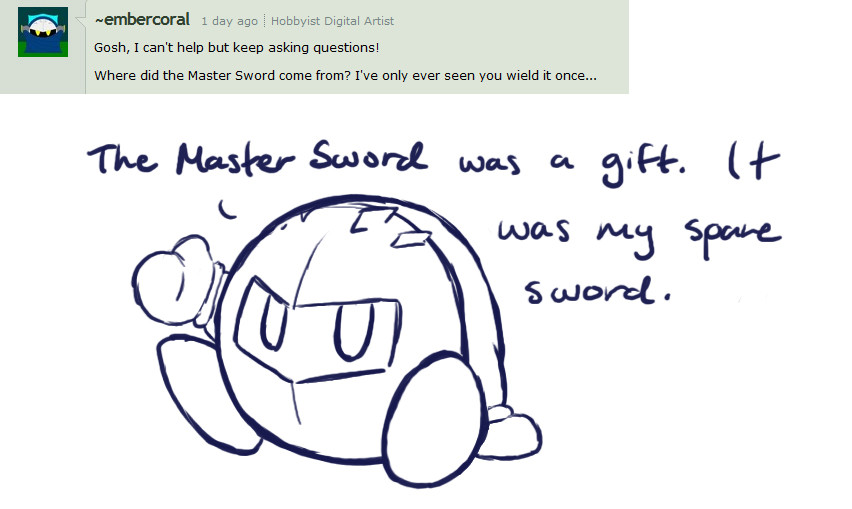Click the comment bubble pointer beside avatar

(80, 22)
